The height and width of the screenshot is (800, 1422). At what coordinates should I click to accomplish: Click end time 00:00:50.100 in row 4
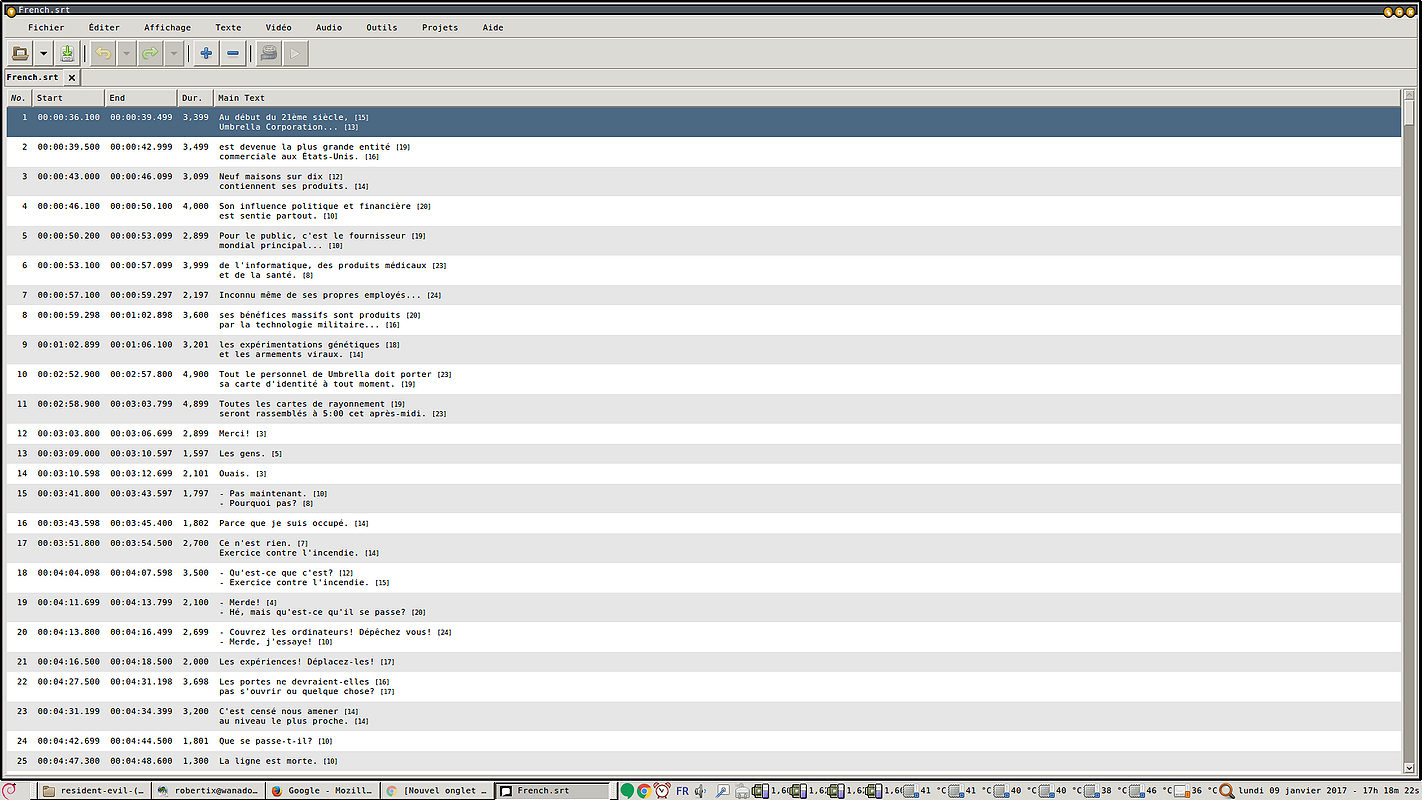point(141,206)
